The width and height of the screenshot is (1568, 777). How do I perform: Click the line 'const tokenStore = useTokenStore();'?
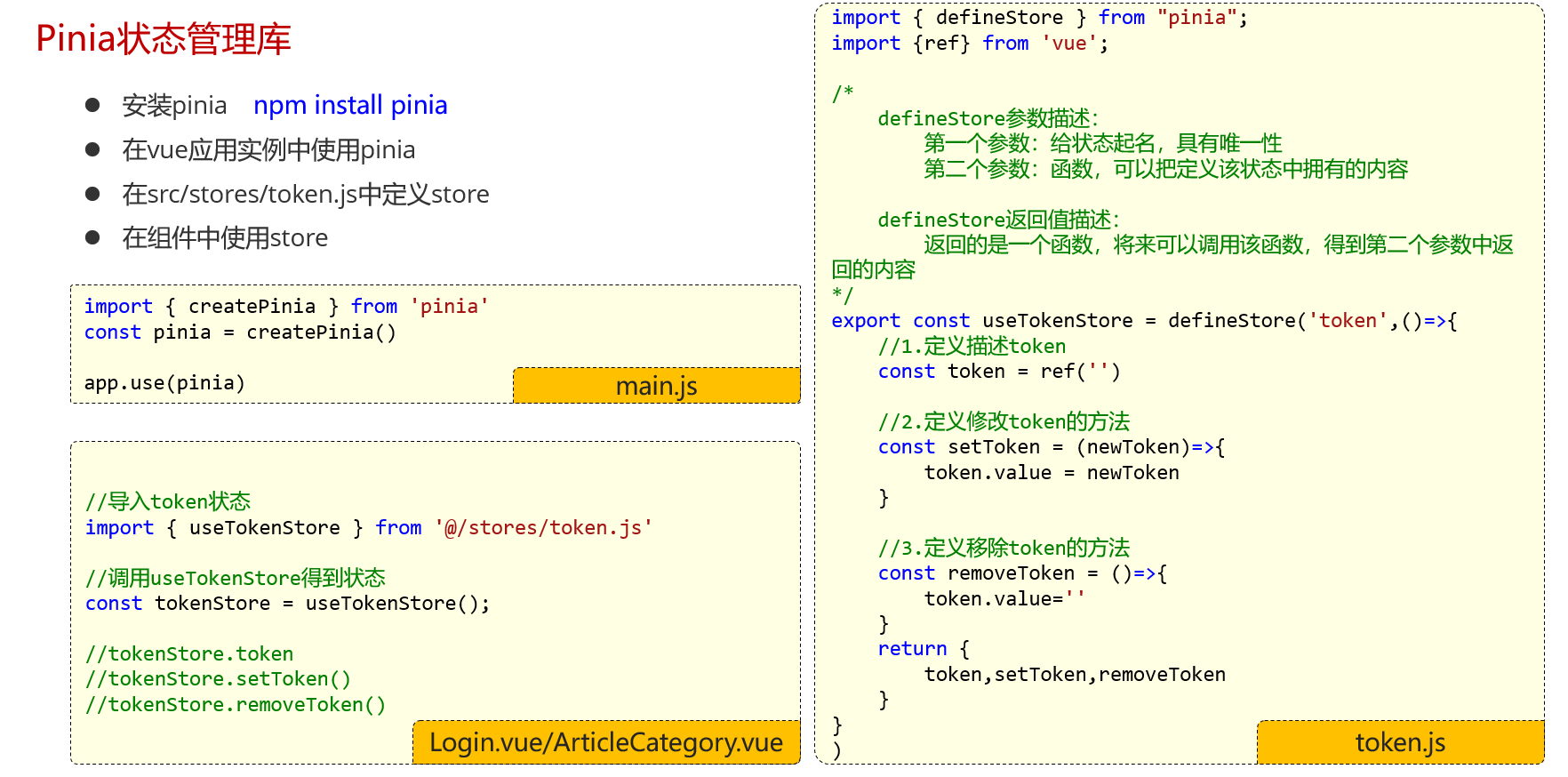tap(287, 604)
